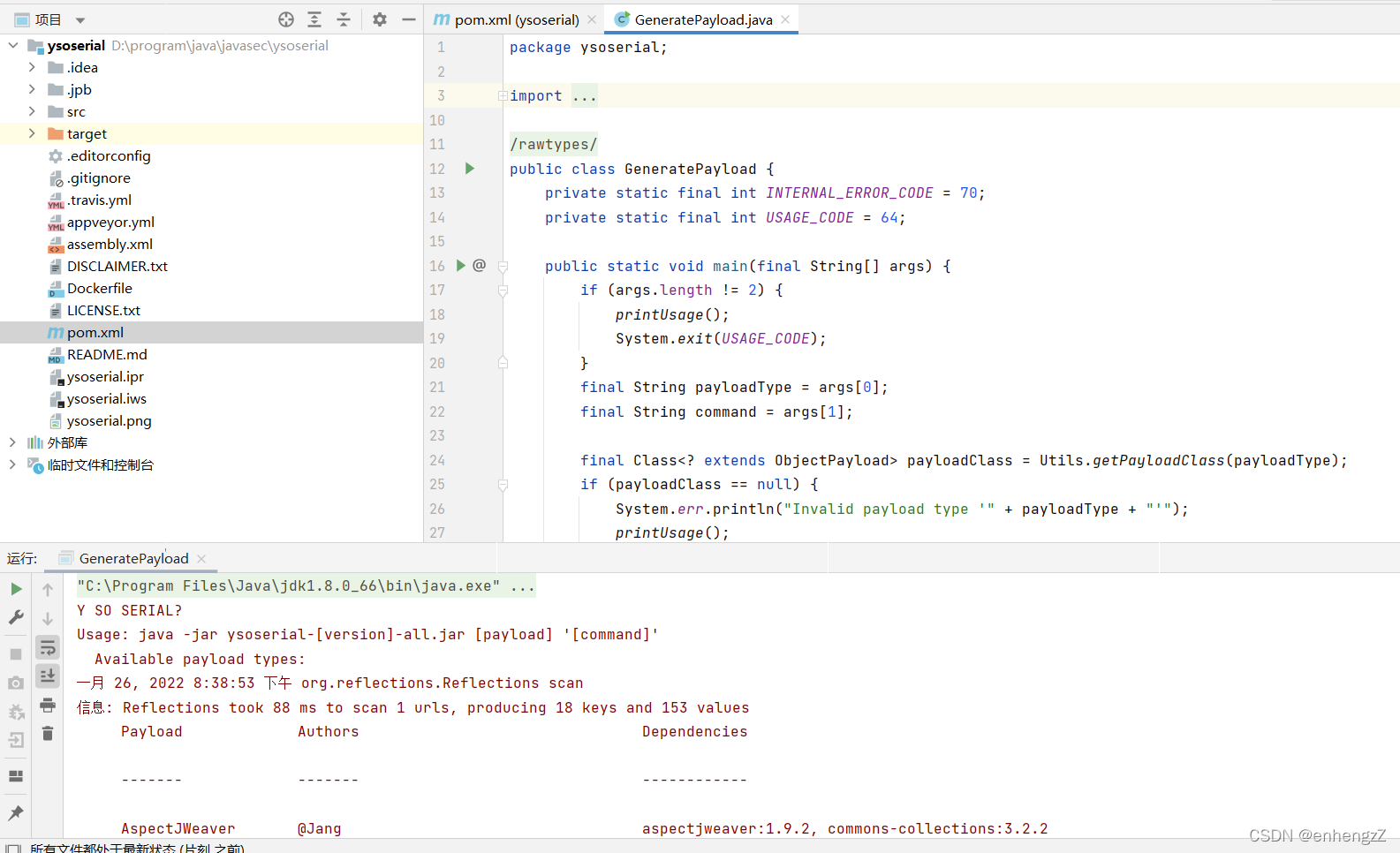1400x853 pixels.
Task: Toggle soft-wrap in console
Action: [x=48, y=647]
